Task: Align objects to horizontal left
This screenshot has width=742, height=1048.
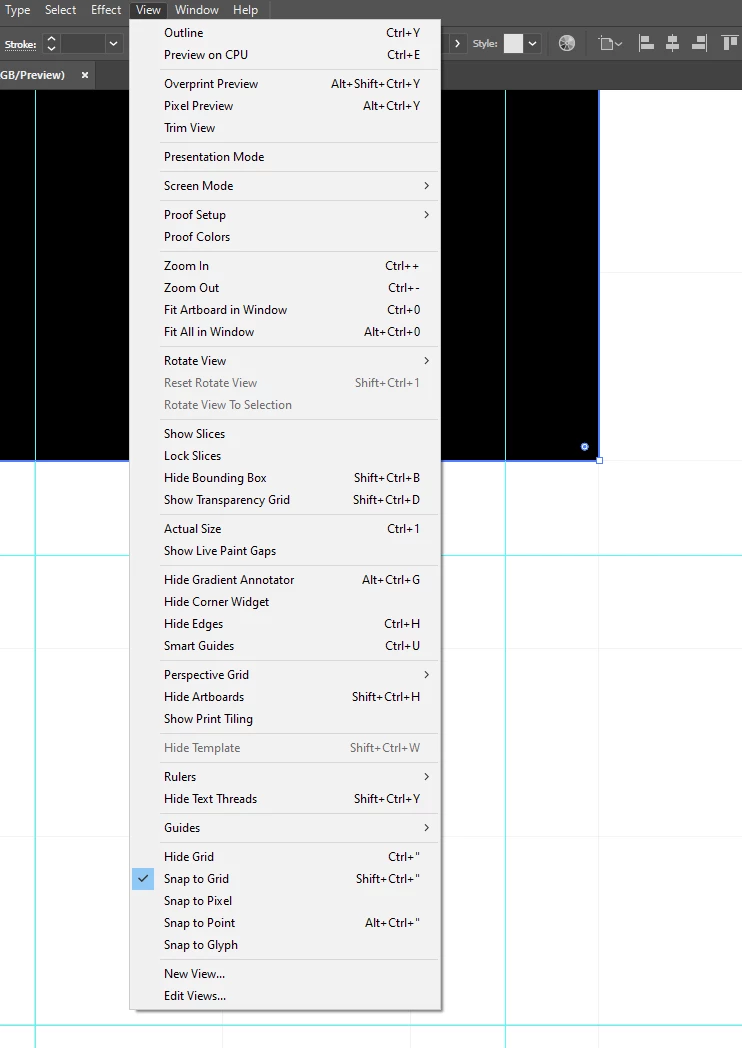Action: point(646,43)
